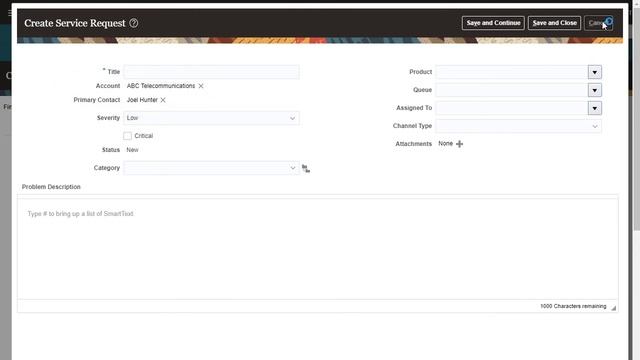Expand the Queue dropdown arrow
640x360 pixels.
[594, 90]
